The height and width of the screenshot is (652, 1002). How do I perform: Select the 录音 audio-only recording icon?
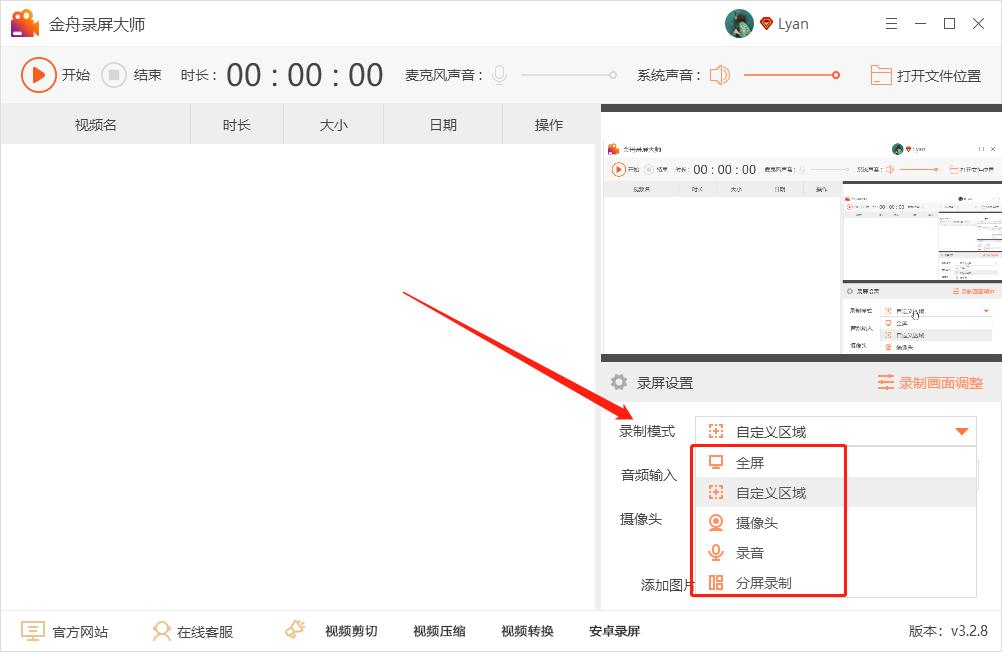click(714, 551)
